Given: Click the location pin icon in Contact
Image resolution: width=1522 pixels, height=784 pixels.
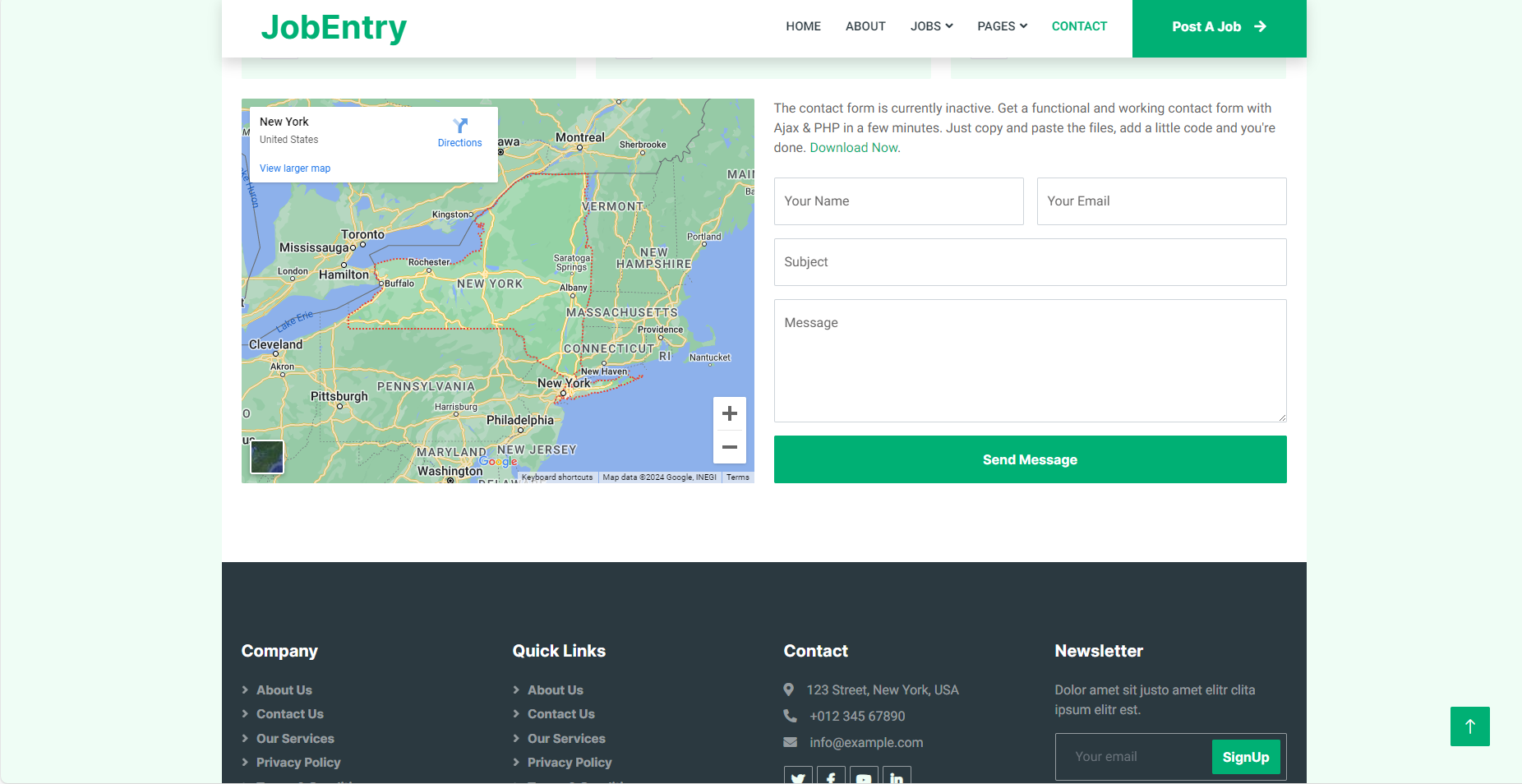Looking at the screenshot, I should coord(789,689).
